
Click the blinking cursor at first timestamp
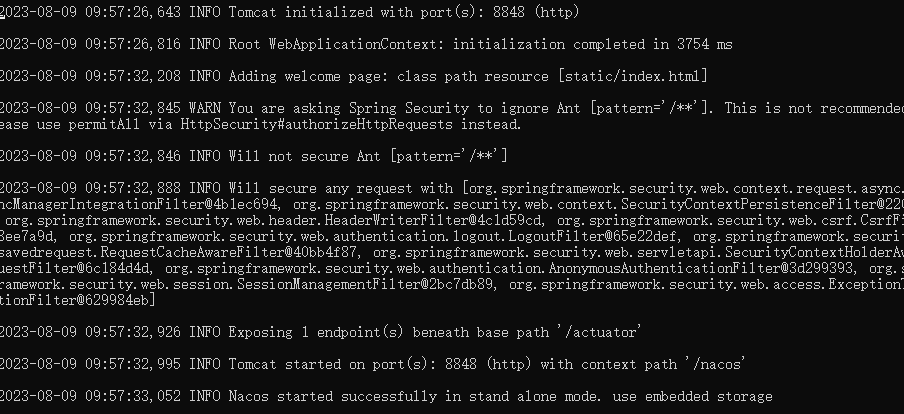(x=2, y=12)
